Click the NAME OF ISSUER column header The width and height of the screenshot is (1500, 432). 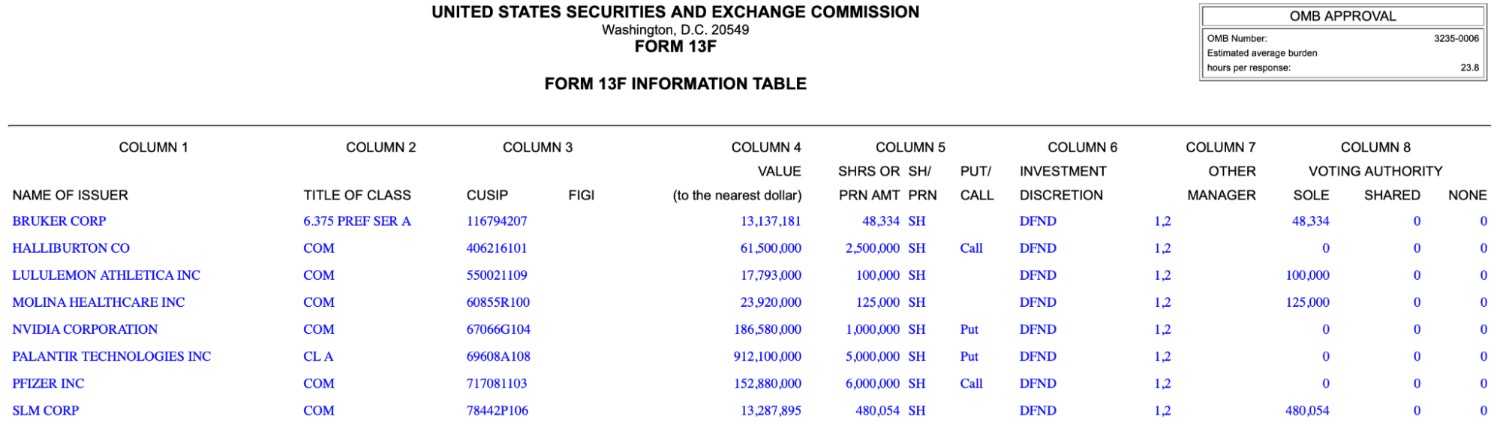[70, 196]
